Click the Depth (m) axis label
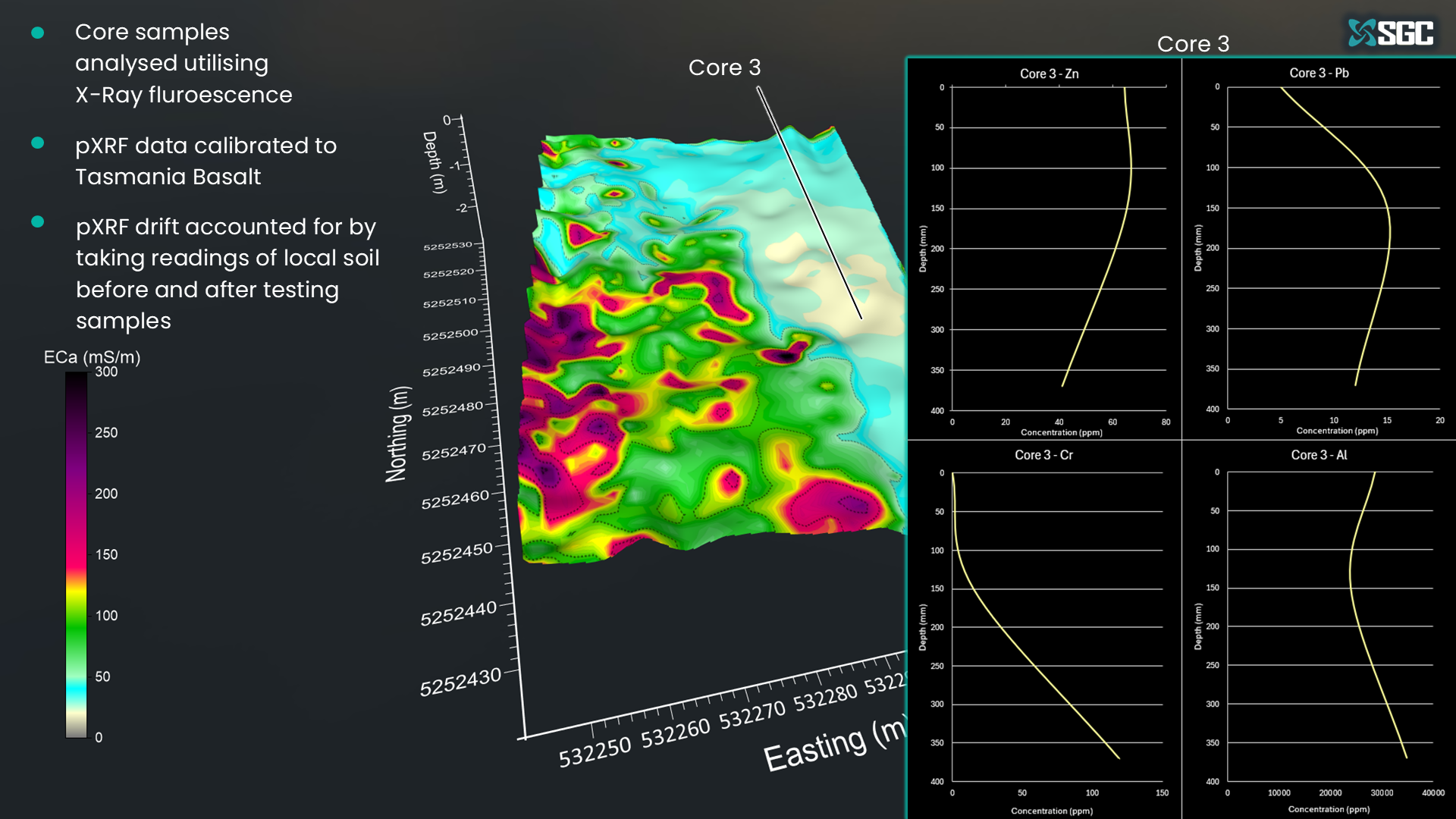 [x=435, y=162]
